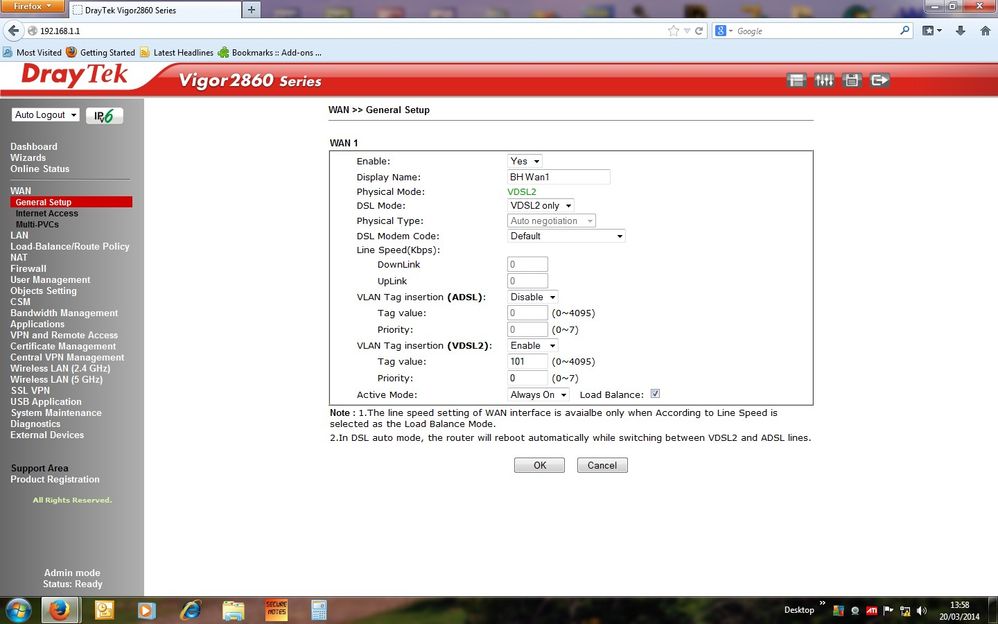
Task: Open the Auto Logout dropdown
Action: (x=45, y=115)
